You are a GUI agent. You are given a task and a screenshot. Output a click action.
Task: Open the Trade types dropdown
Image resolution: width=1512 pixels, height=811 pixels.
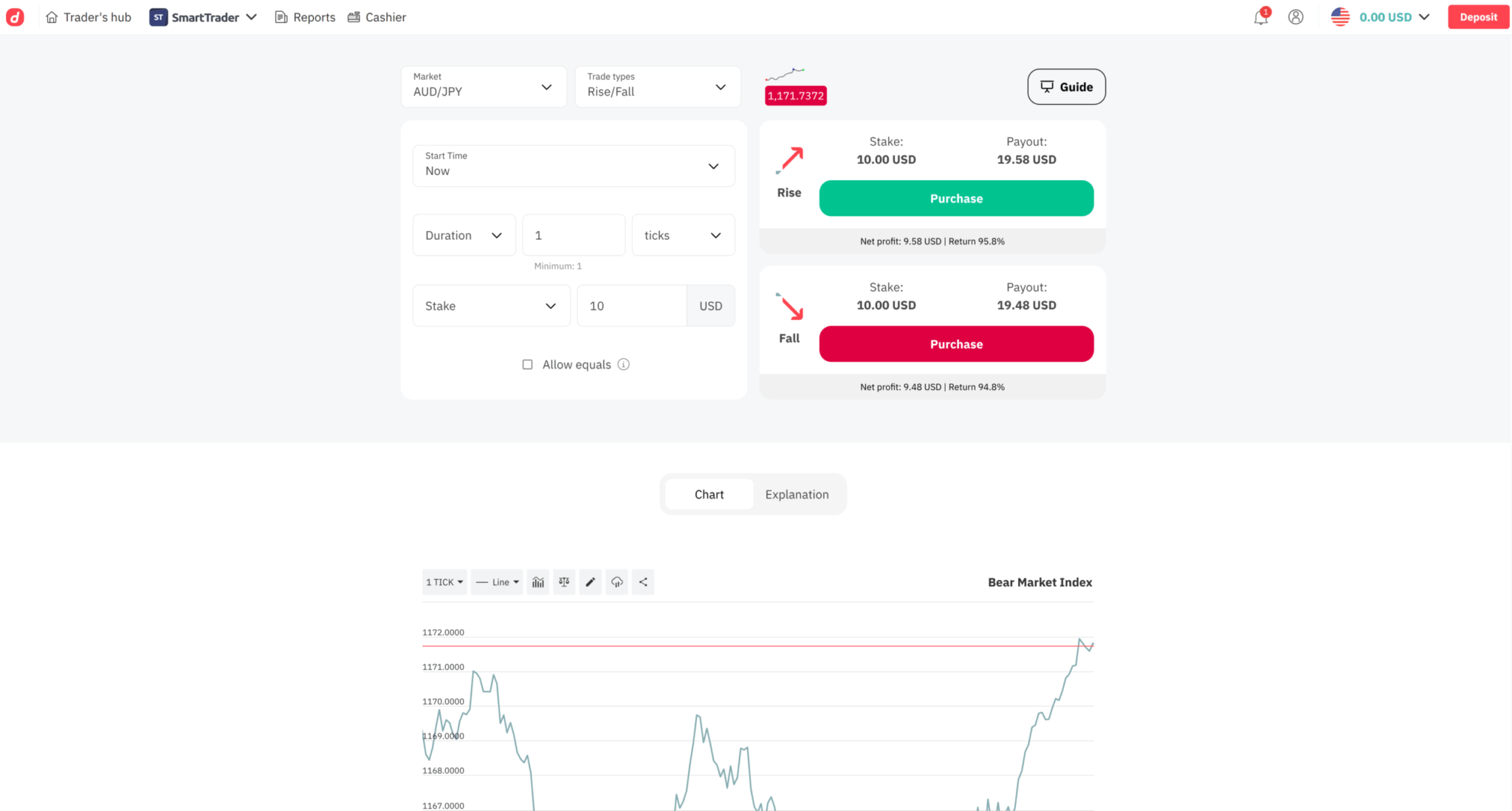click(657, 86)
